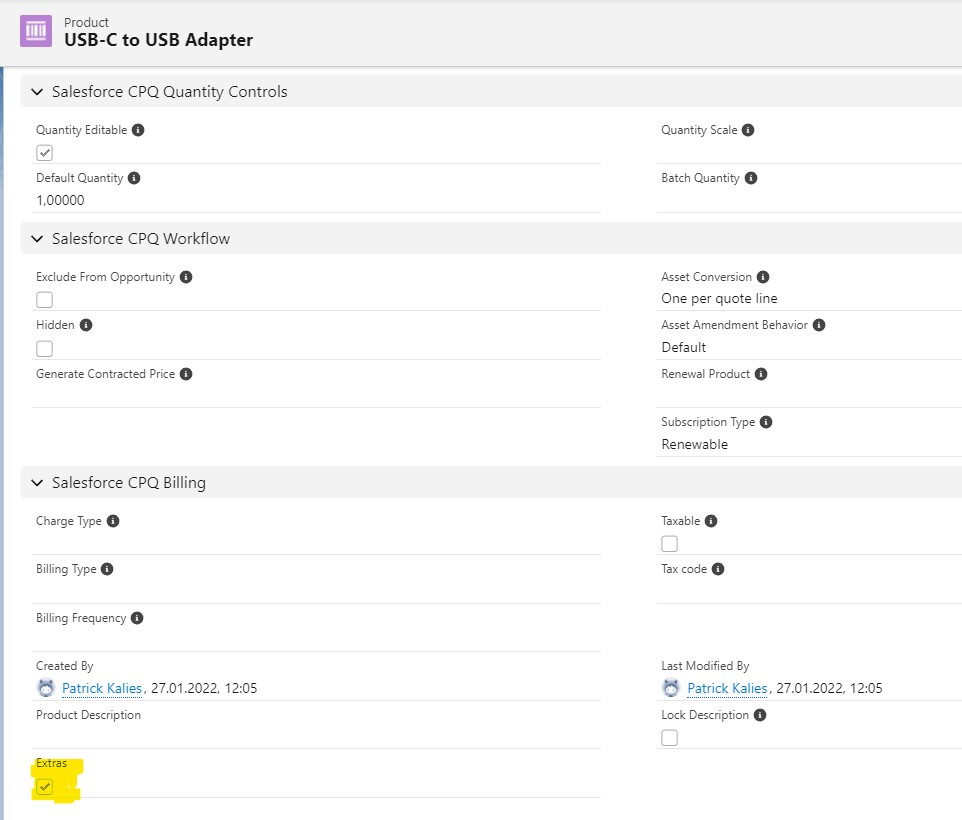This screenshot has width=962, height=820.
Task: Click info icon beside Subscription Type
Action: coord(765,422)
